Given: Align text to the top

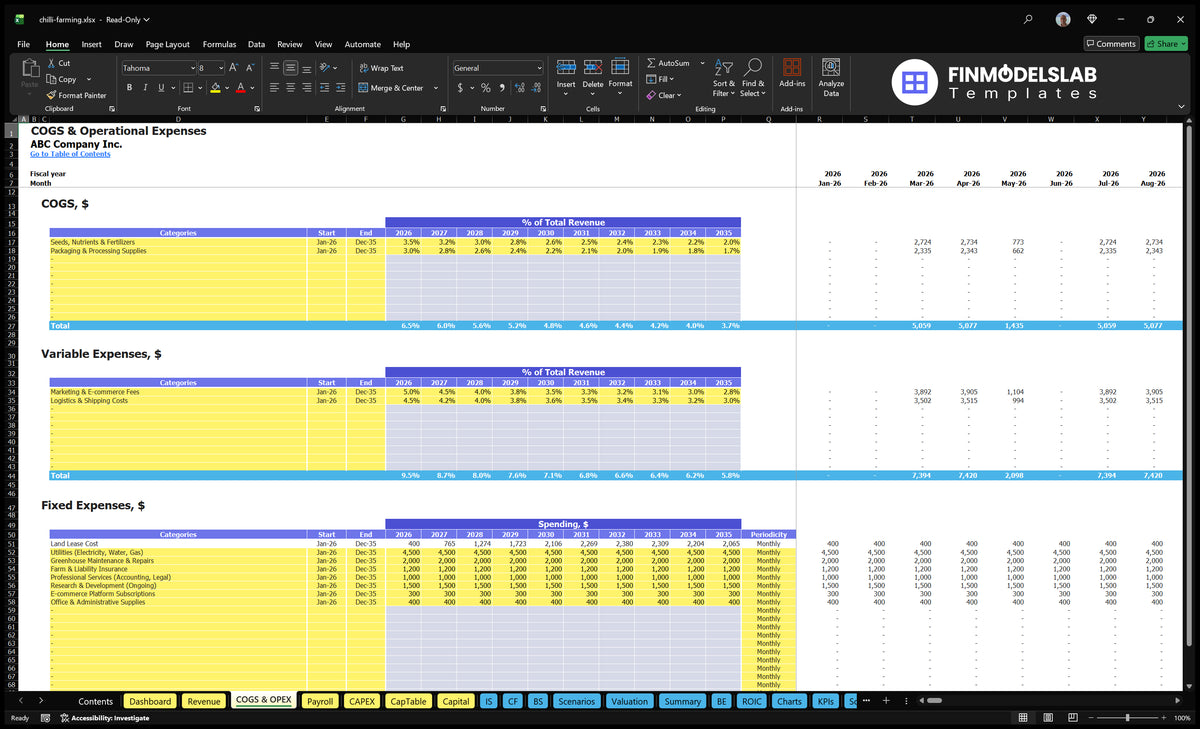Looking at the screenshot, I should coord(274,68).
